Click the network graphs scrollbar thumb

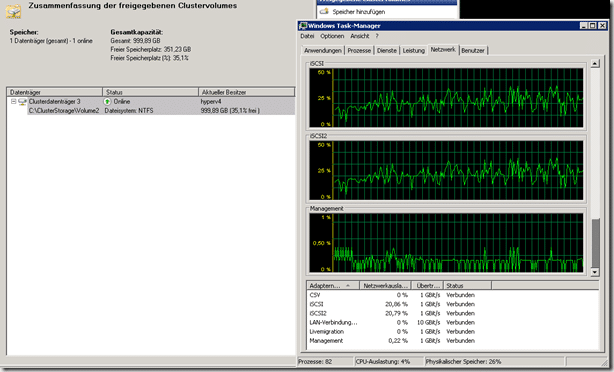point(595,243)
